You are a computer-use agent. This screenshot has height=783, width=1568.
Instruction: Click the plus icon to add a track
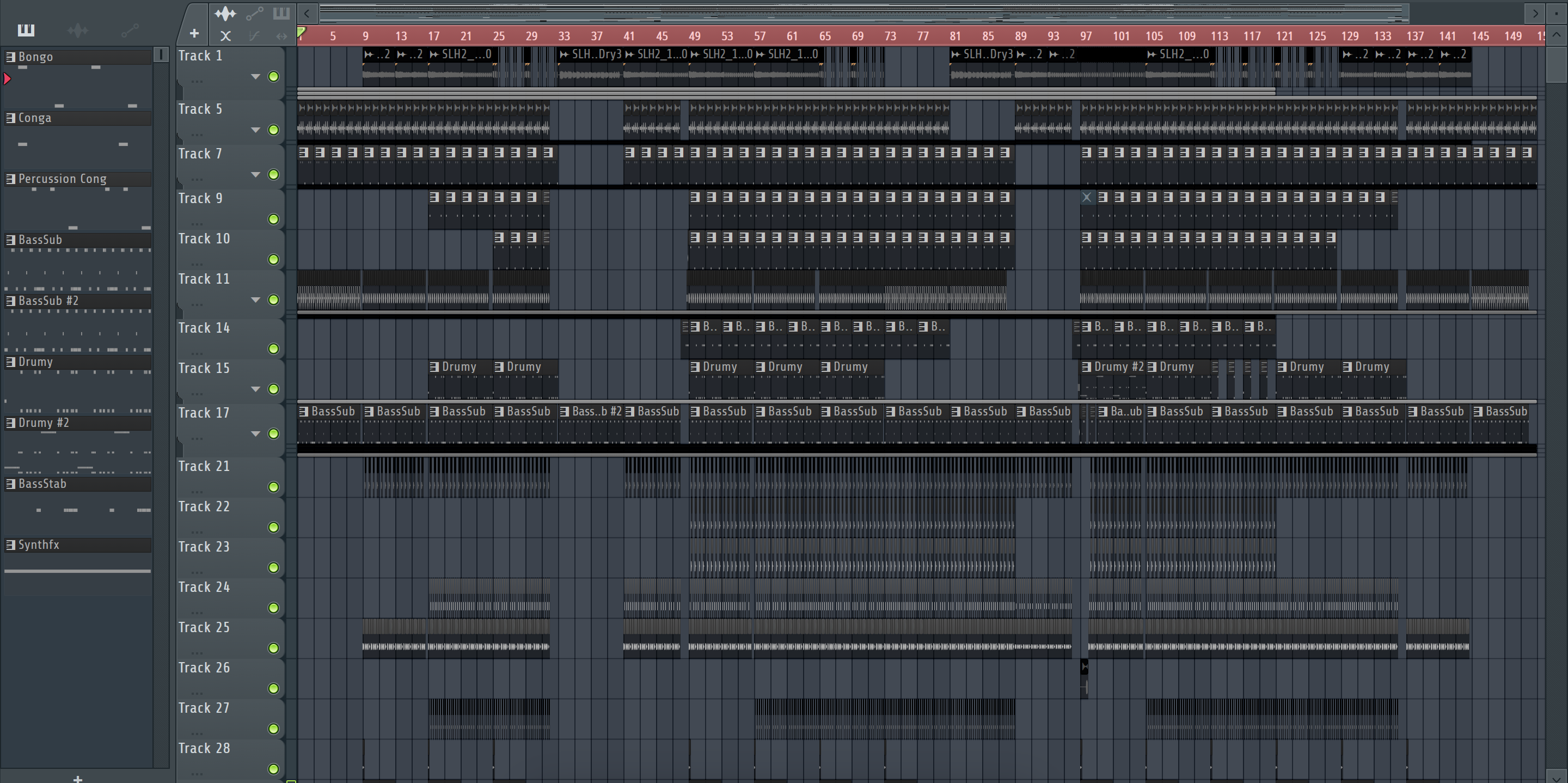click(194, 34)
